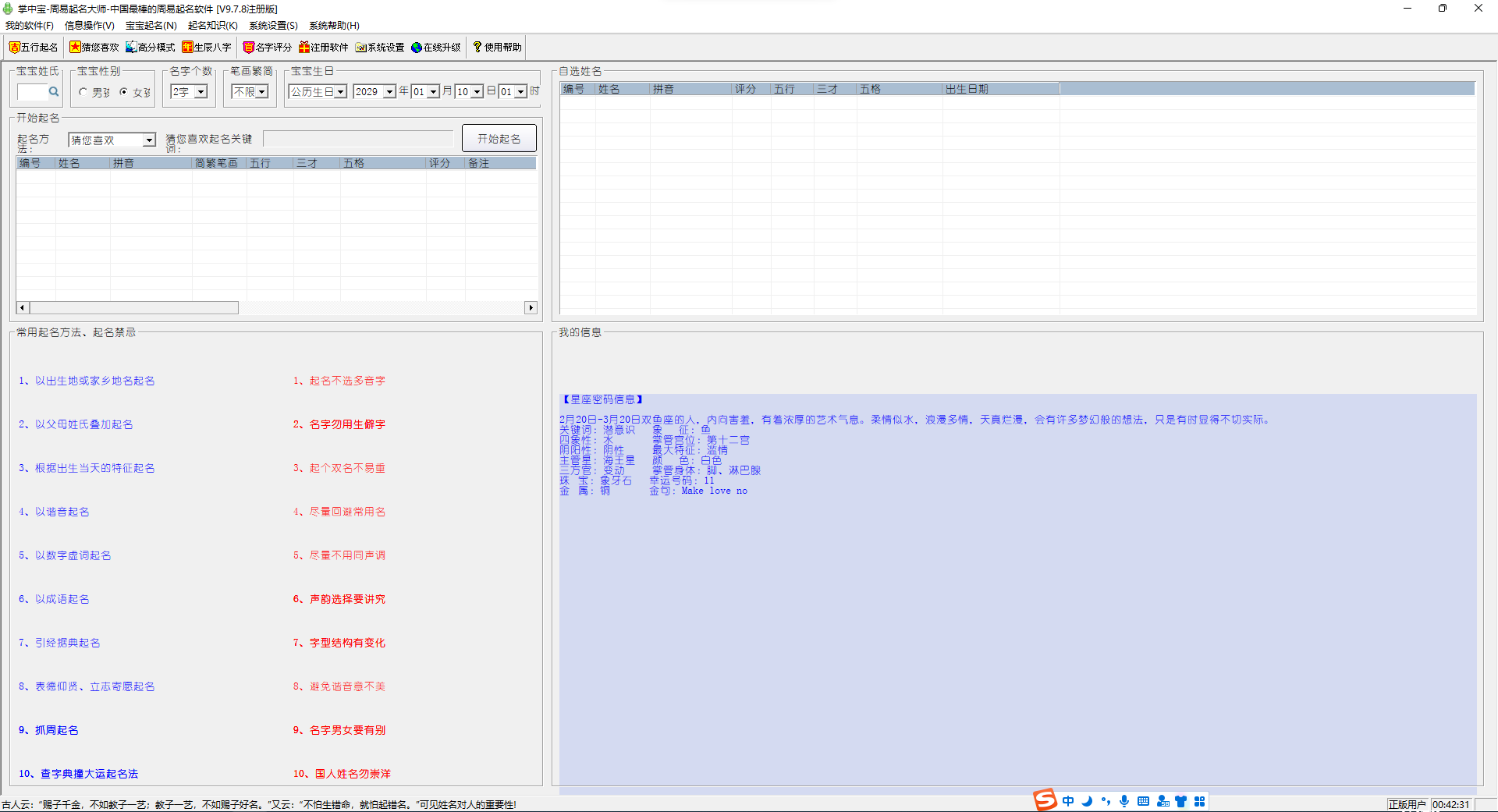
Task: Expand the 名字个数 dropdown
Action: pyautogui.click(x=201, y=92)
